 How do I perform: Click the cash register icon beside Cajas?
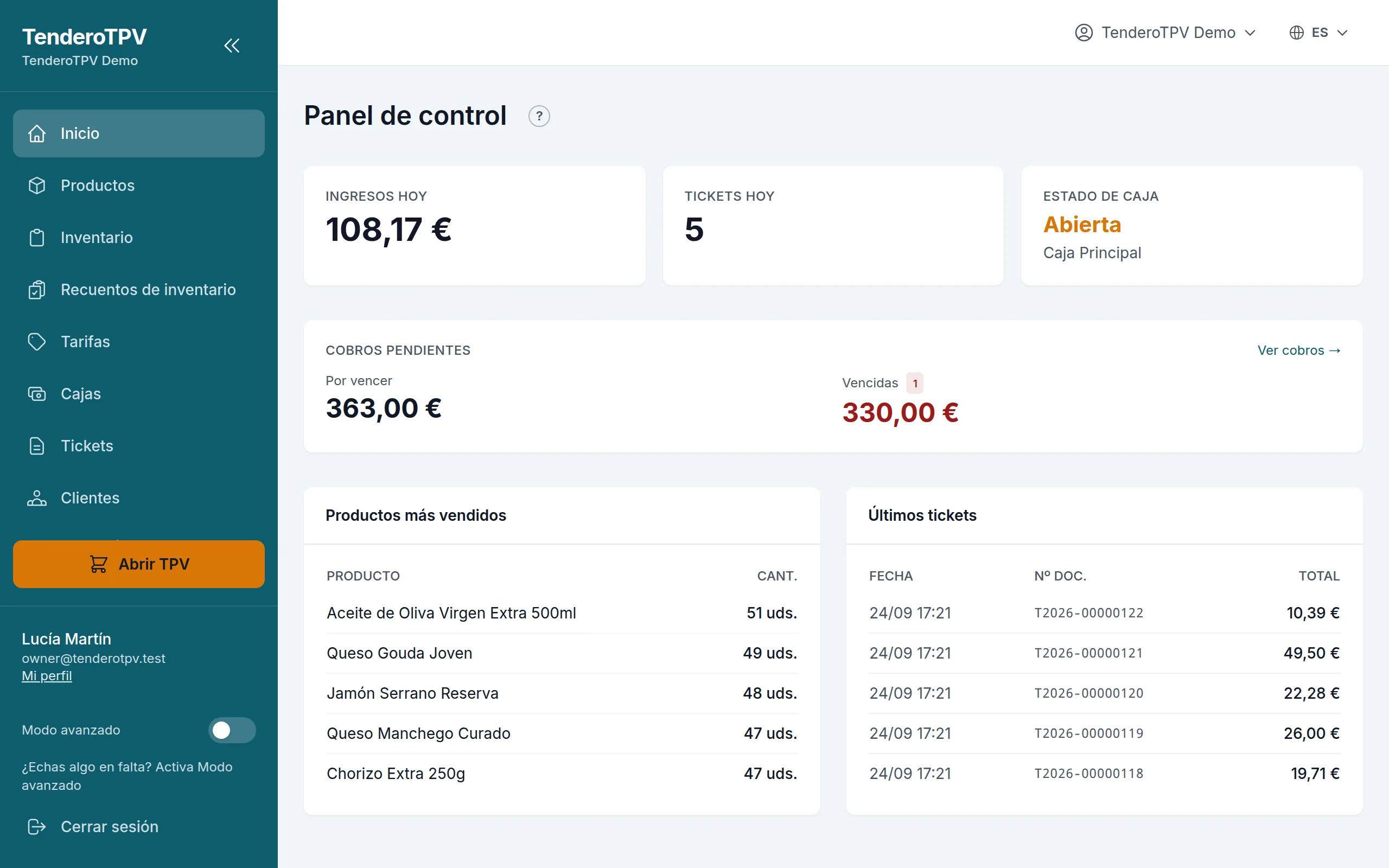click(37, 394)
